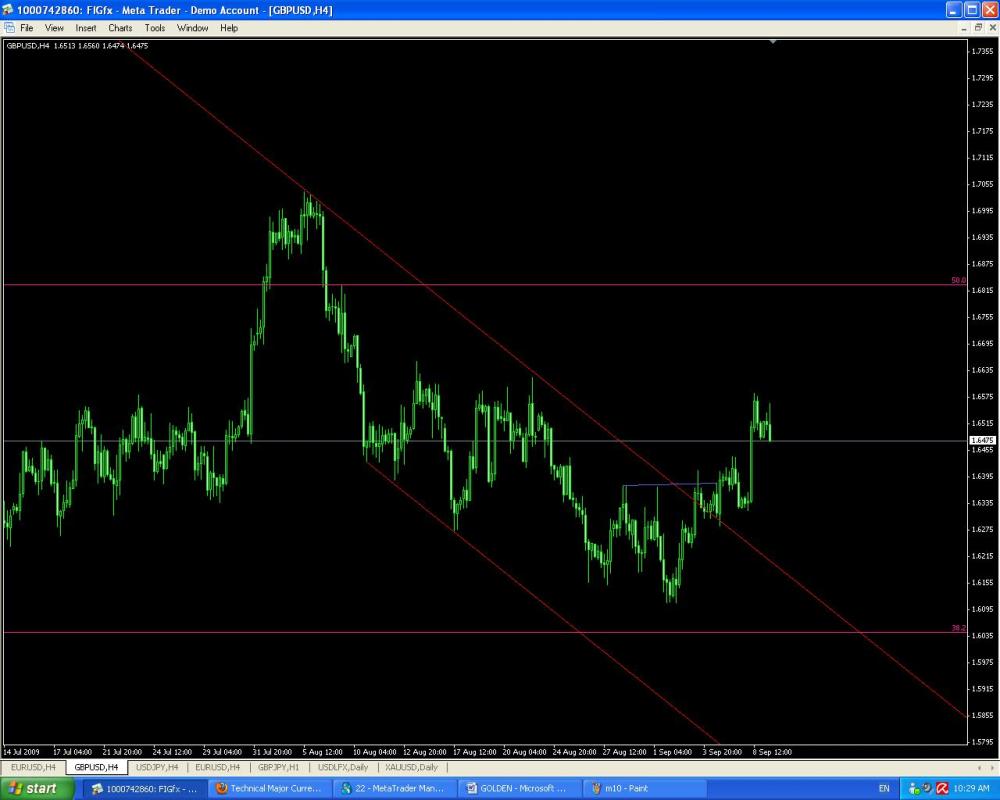Open the Window menu
Image resolution: width=1000 pixels, height=800 pixels.
pyautogui.click(x=193, y=28)
